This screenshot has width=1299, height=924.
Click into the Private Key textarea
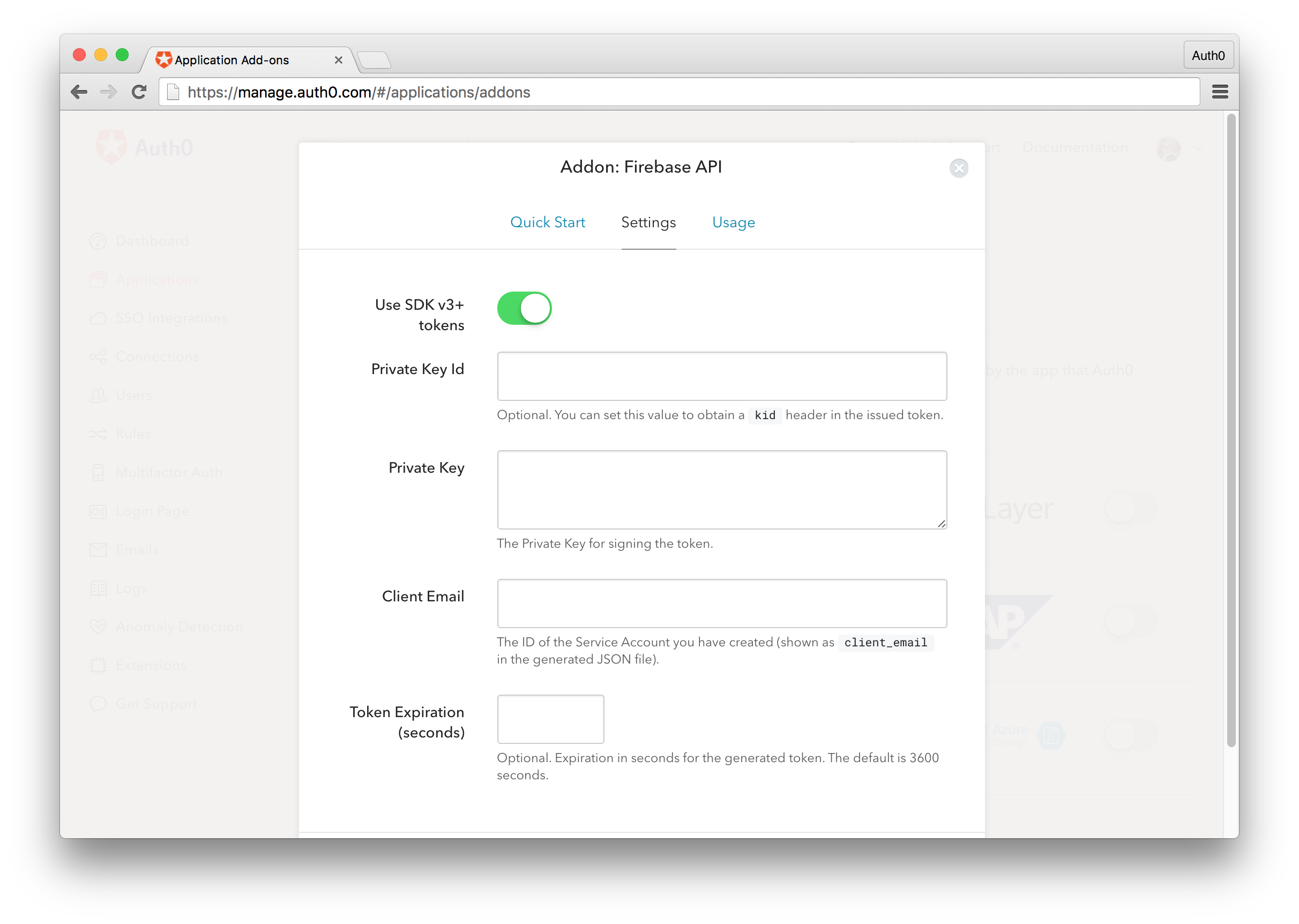coord(721,489)
